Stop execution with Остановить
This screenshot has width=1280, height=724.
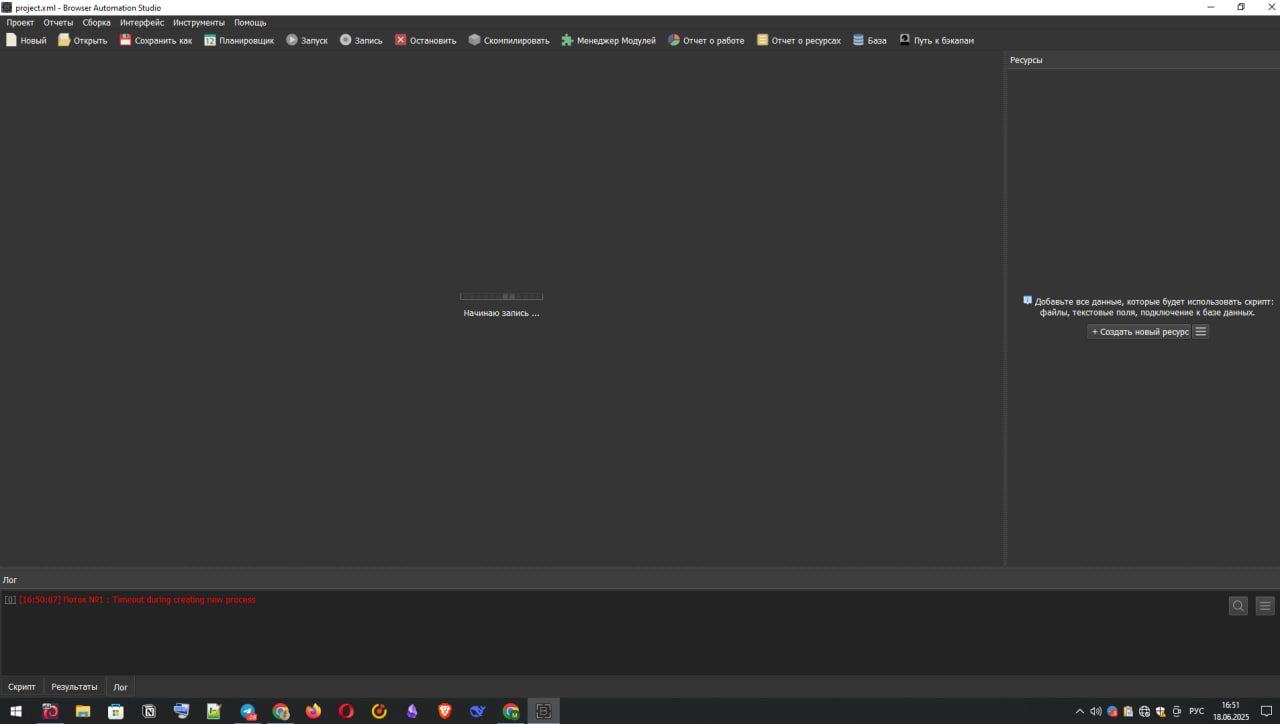[400, 40]
